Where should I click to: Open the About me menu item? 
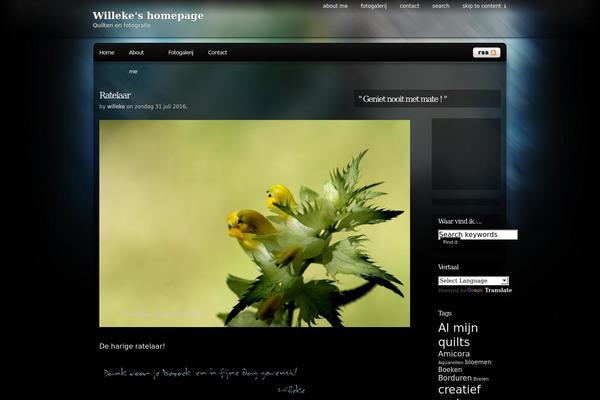pos(136,62)
